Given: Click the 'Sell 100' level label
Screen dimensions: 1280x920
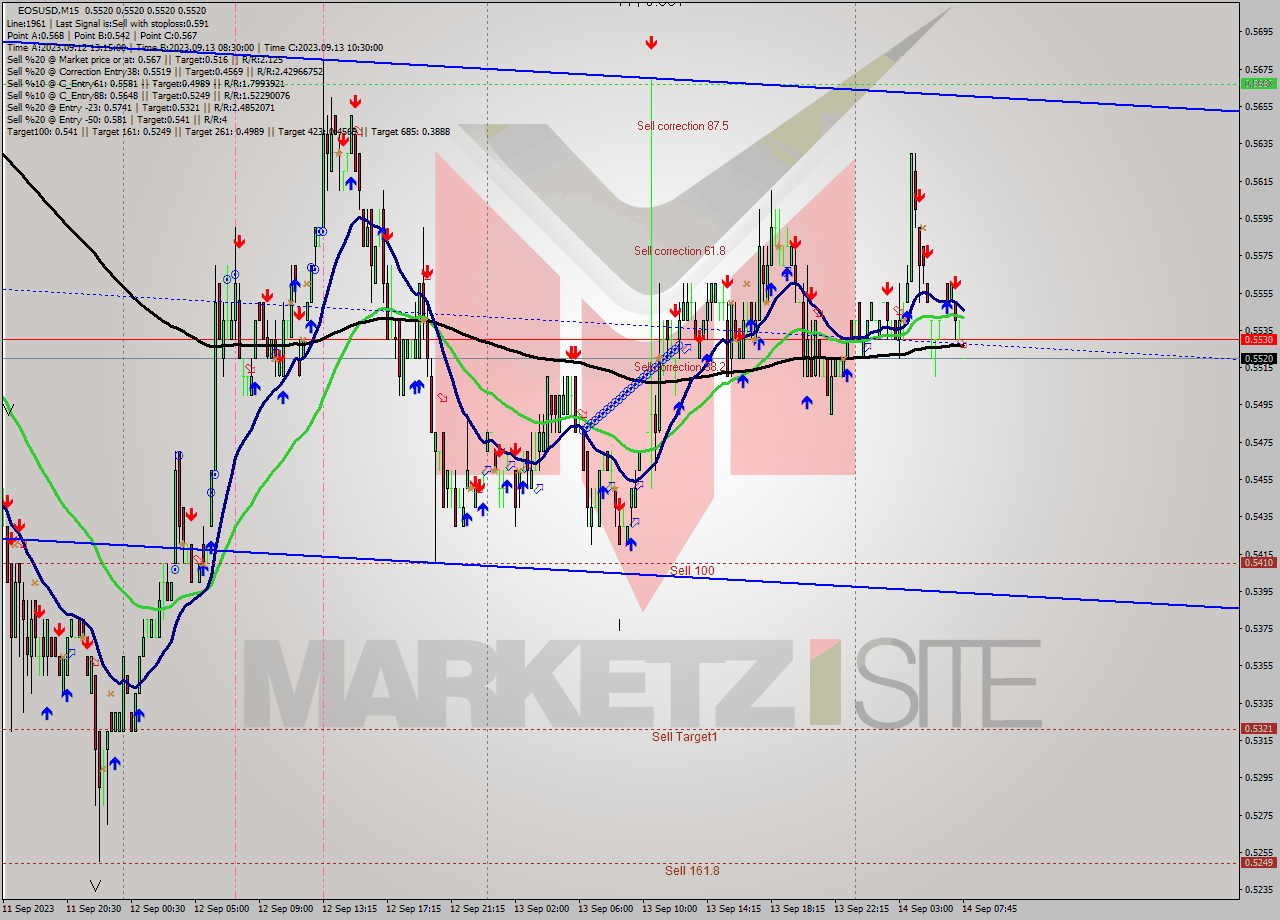Looking at the screenshot, I should pos(692,571).
